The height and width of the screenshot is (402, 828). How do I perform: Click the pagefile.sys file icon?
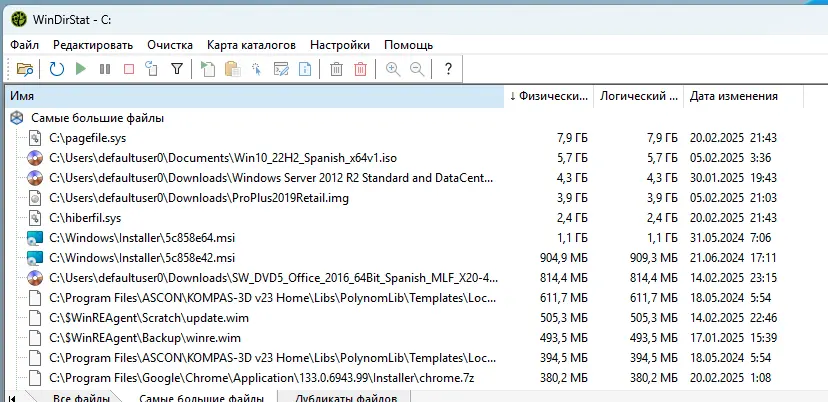35,138
